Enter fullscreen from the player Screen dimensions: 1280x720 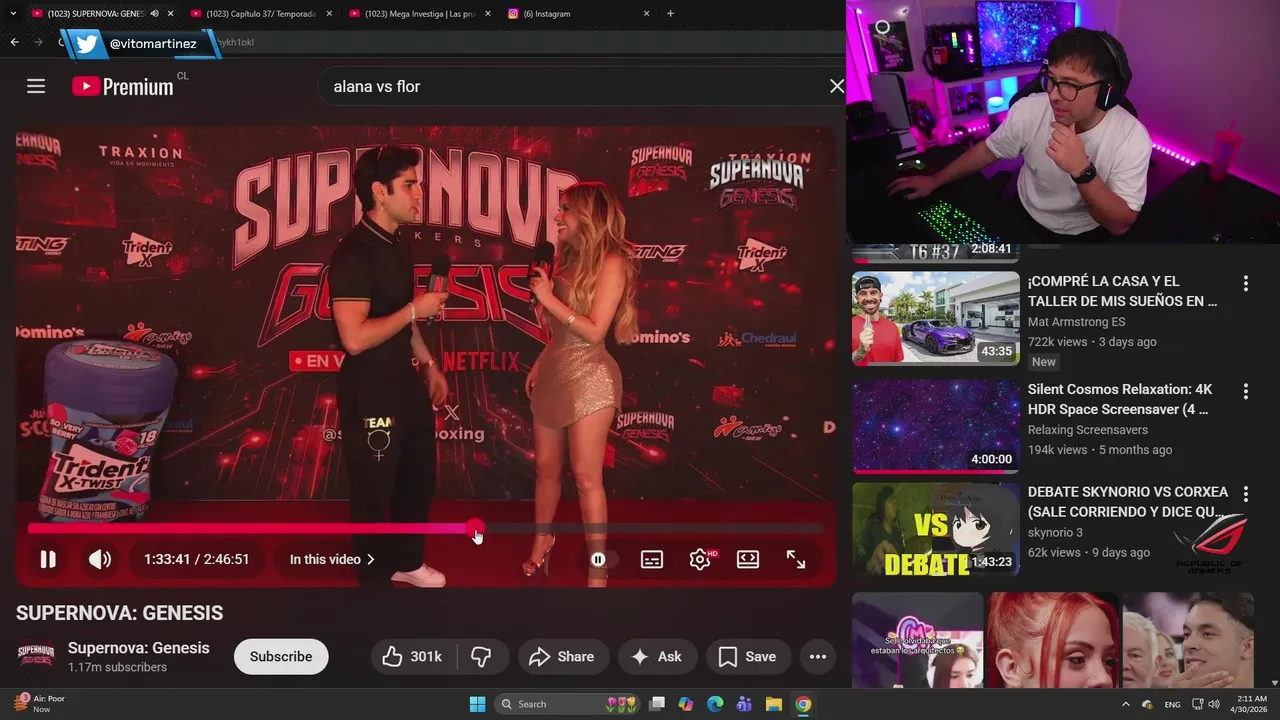coord(796,560)
